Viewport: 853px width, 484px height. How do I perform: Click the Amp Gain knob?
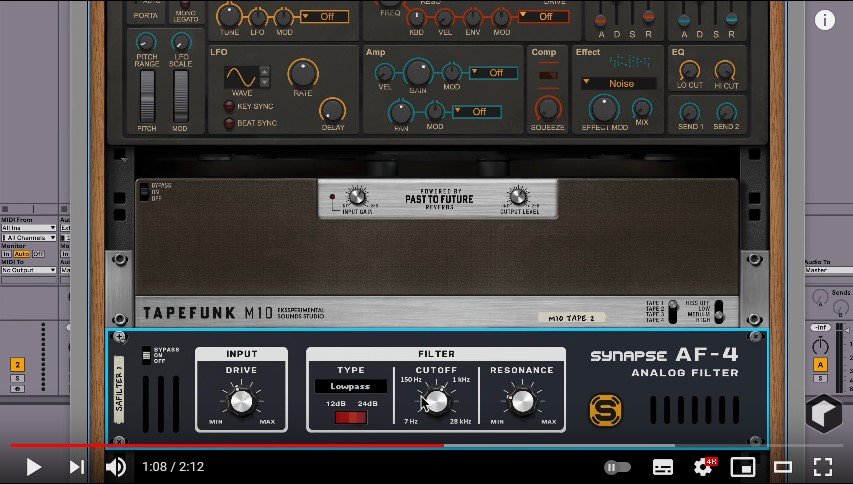[418, 72]
